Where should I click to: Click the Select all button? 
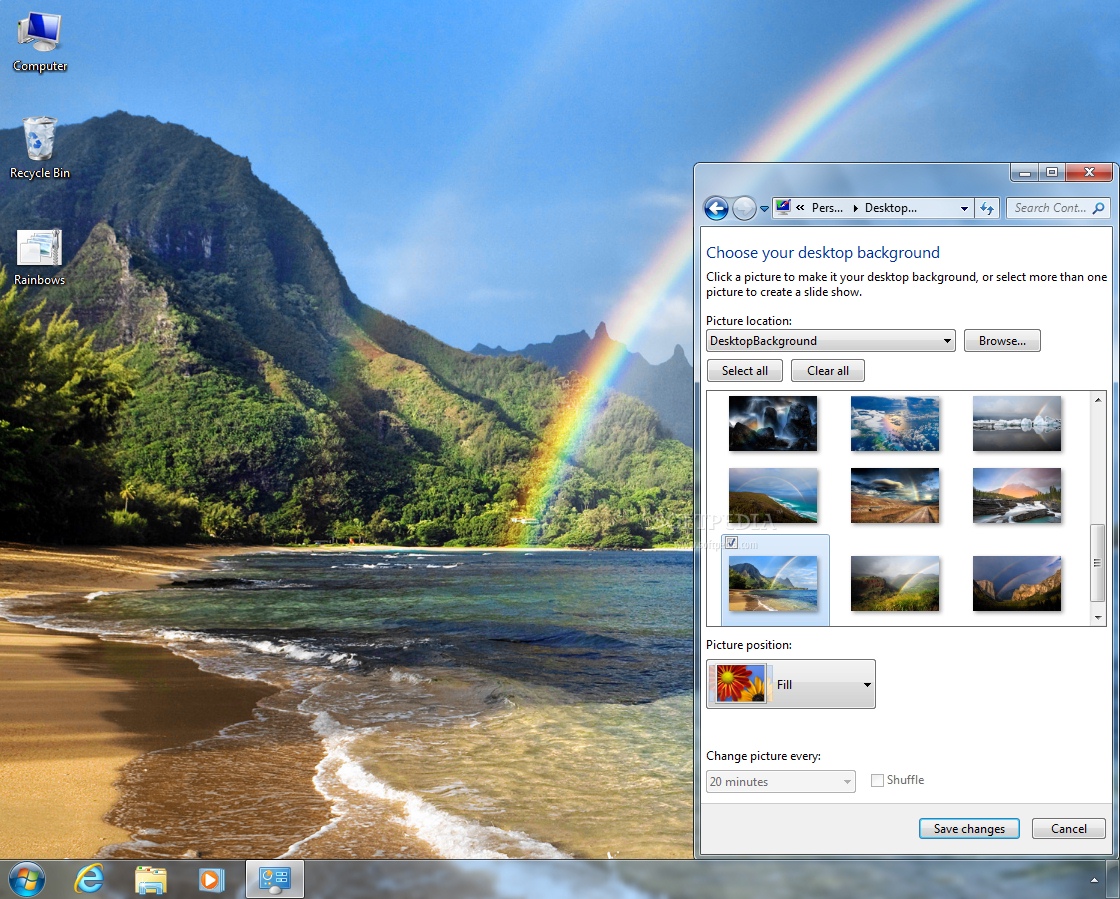point(745,371)
